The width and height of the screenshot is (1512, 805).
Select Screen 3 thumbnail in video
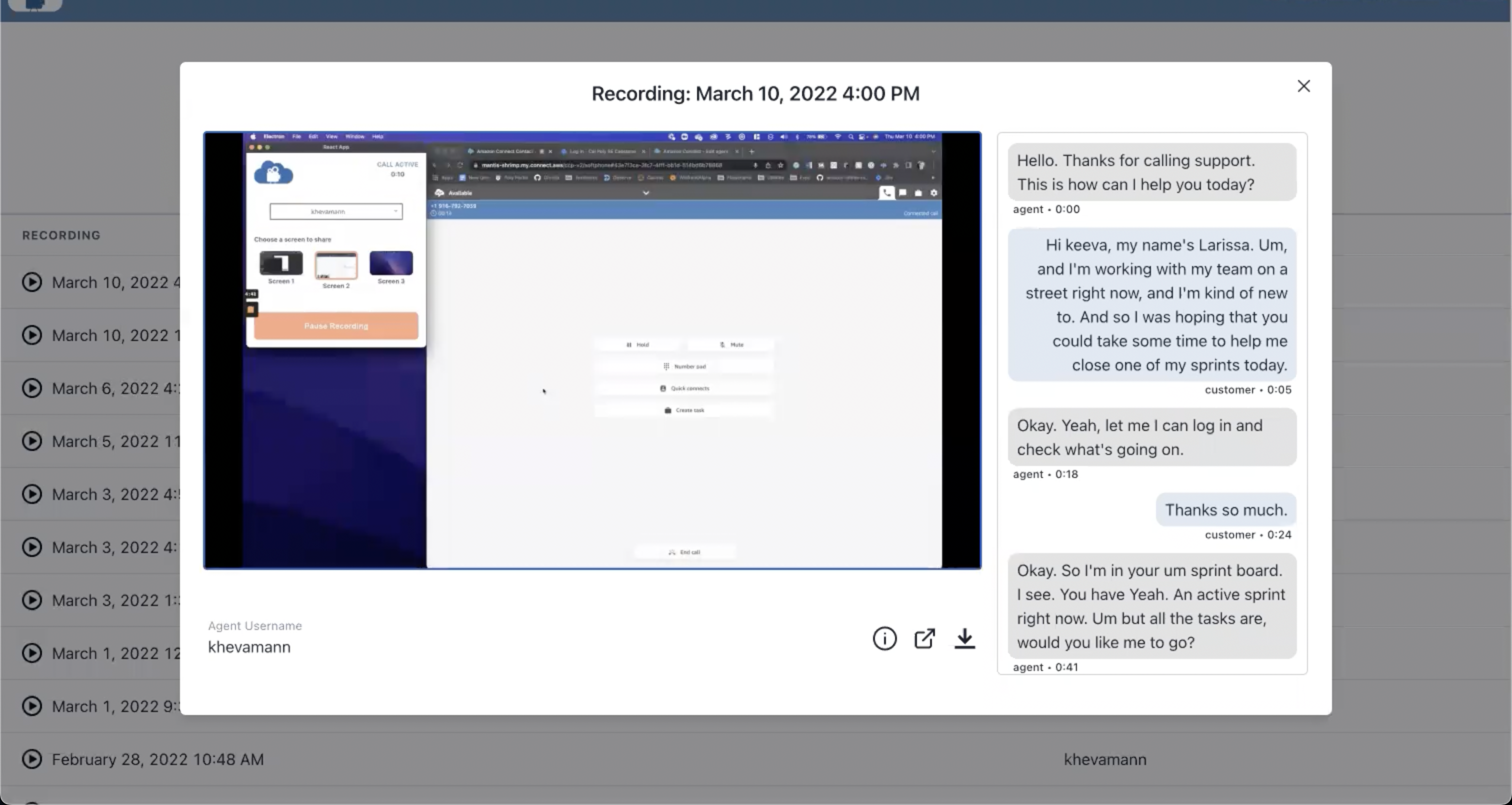(391, 263)
